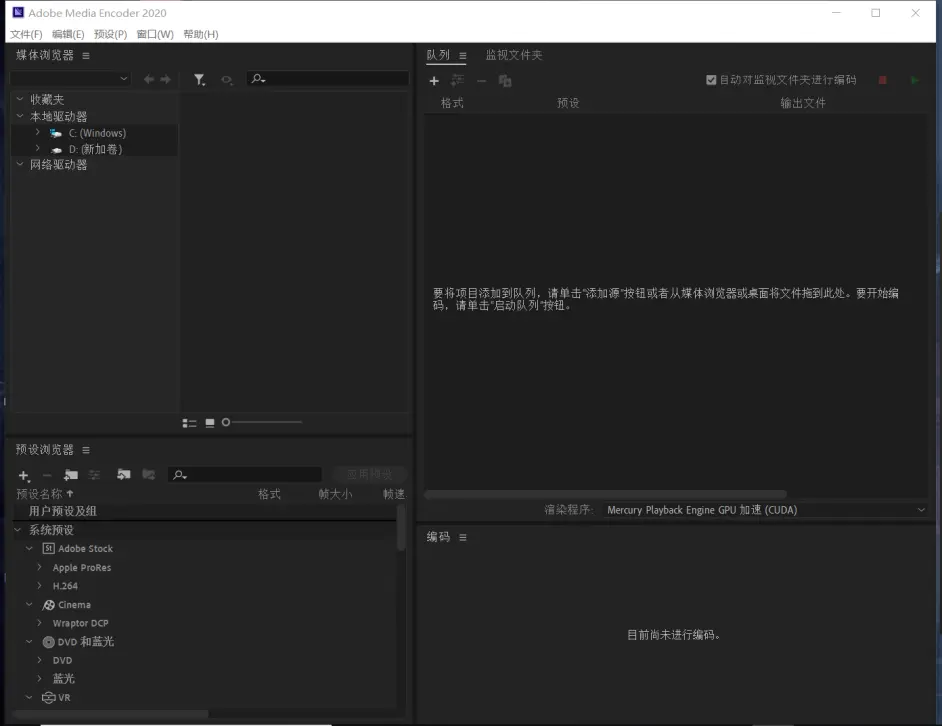The width and height of the screenshot is (942, 726).
Task: Switch media browser to list view
Action: (189, 423)
